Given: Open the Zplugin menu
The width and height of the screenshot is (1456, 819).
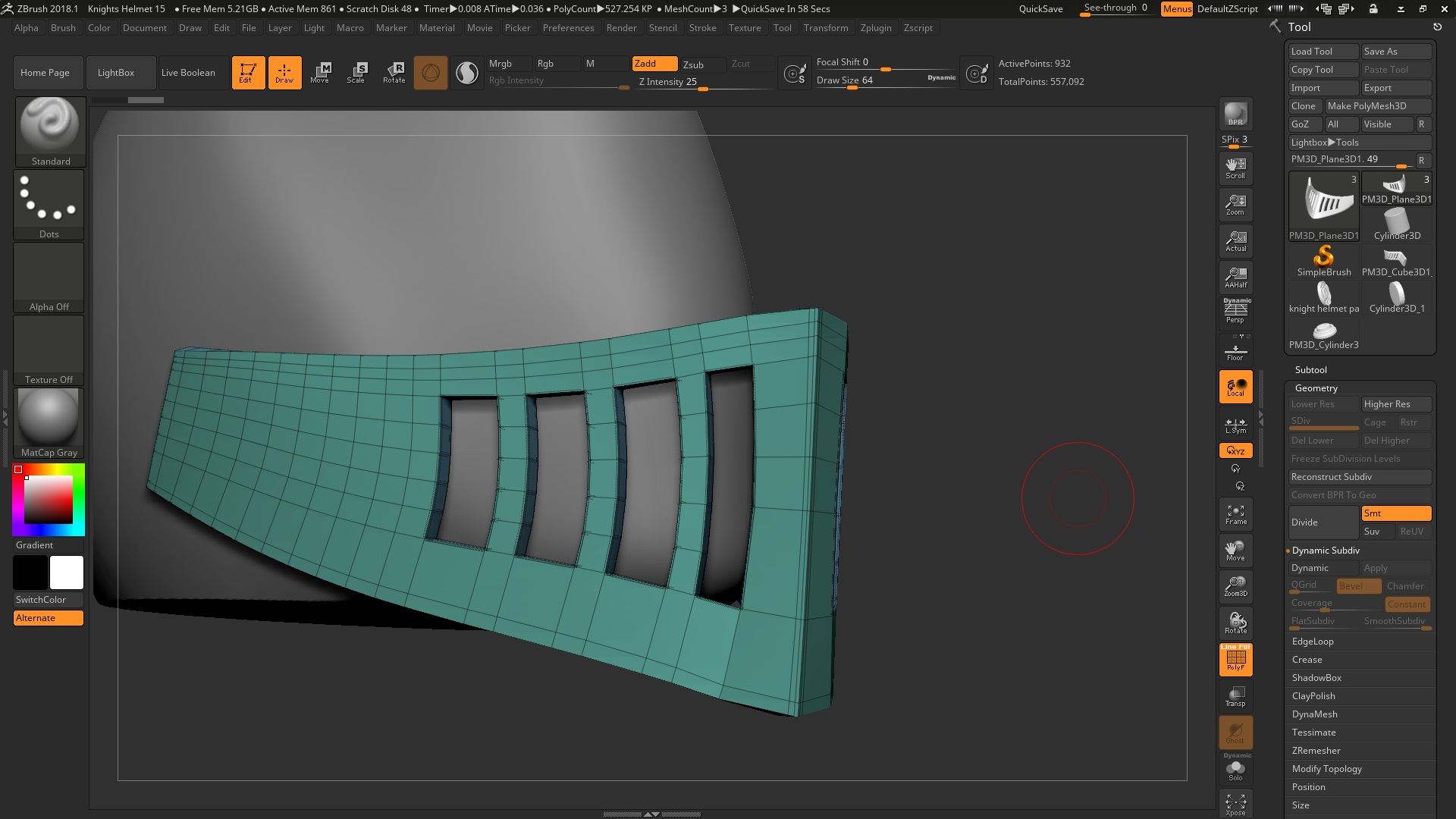Looking at the screenshot, I should (x=876, y=28).
